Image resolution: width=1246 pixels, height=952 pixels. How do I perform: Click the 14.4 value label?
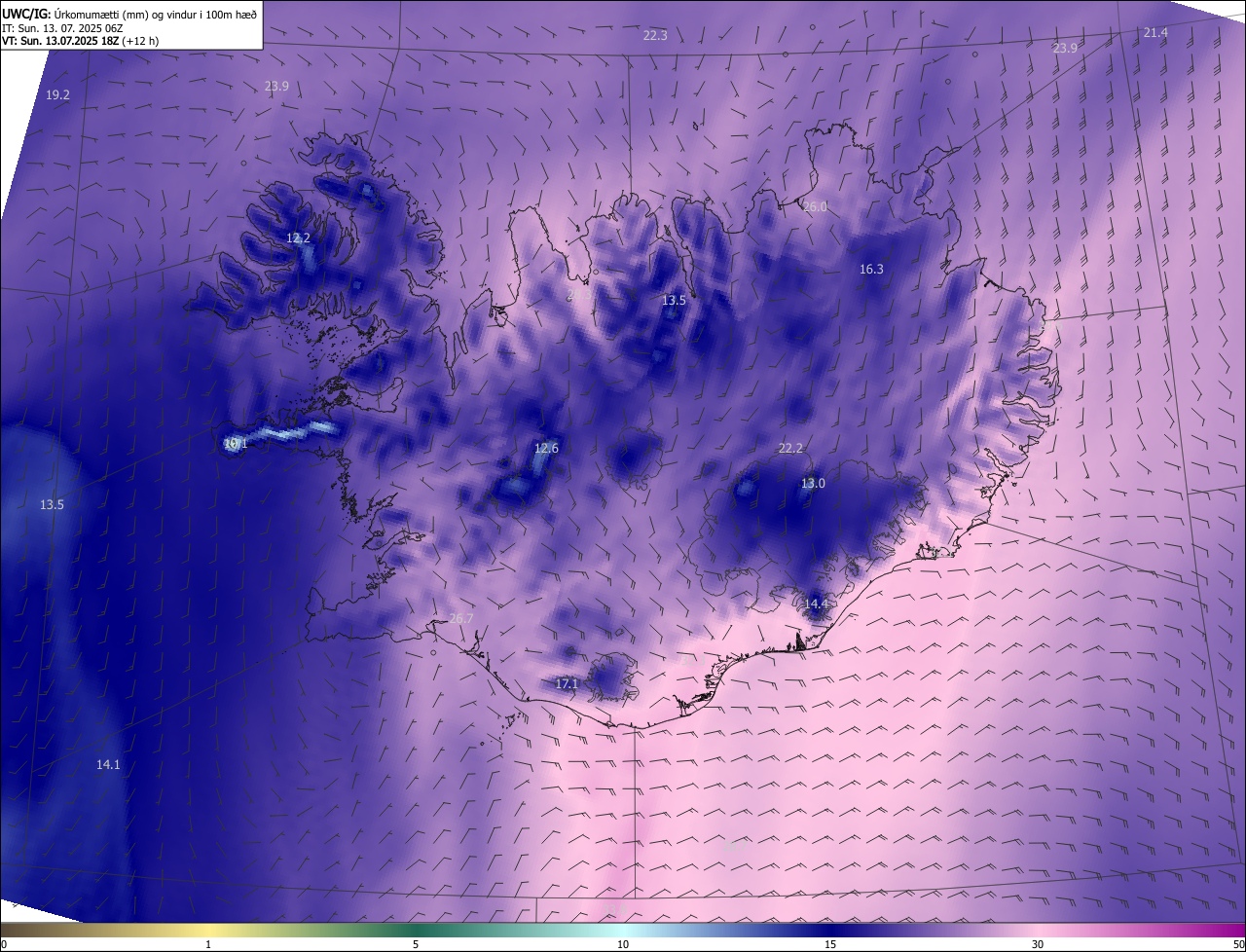pyautogui.click(x=816, y=604)
